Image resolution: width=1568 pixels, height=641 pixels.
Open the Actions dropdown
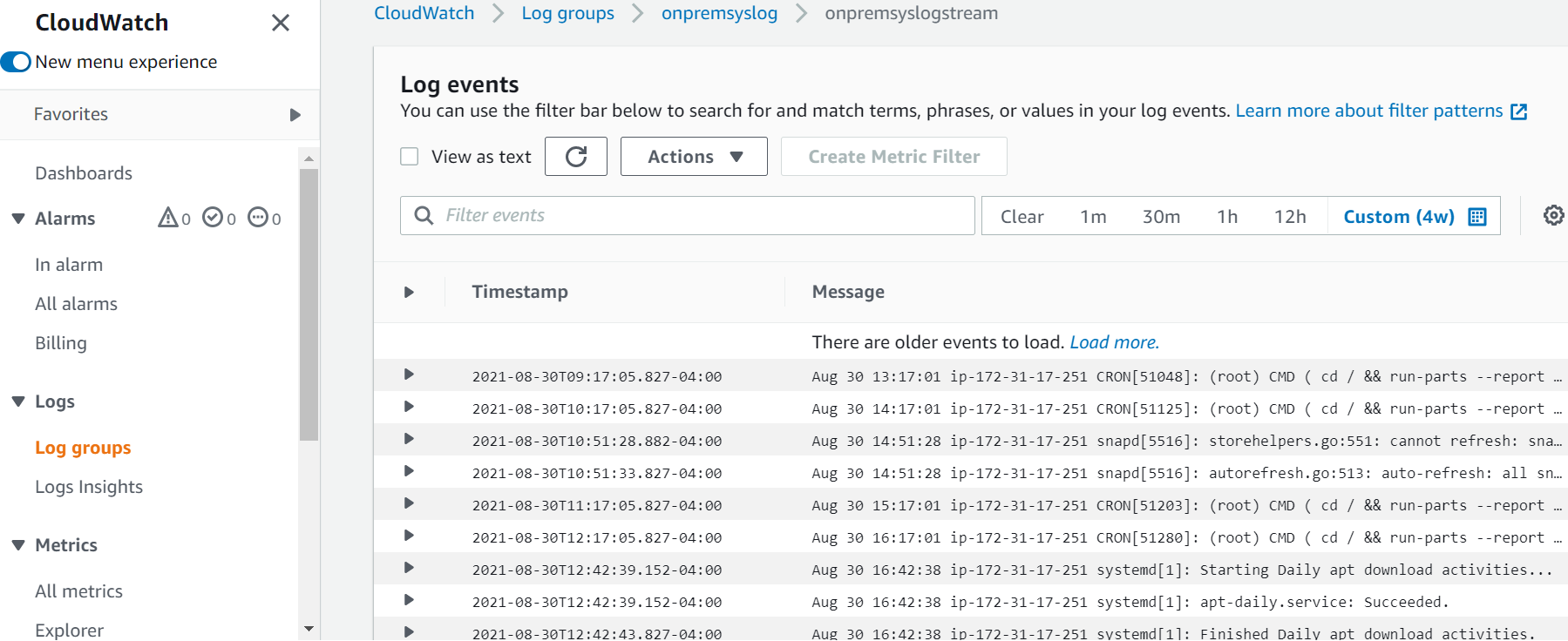(x=694, y=157)
